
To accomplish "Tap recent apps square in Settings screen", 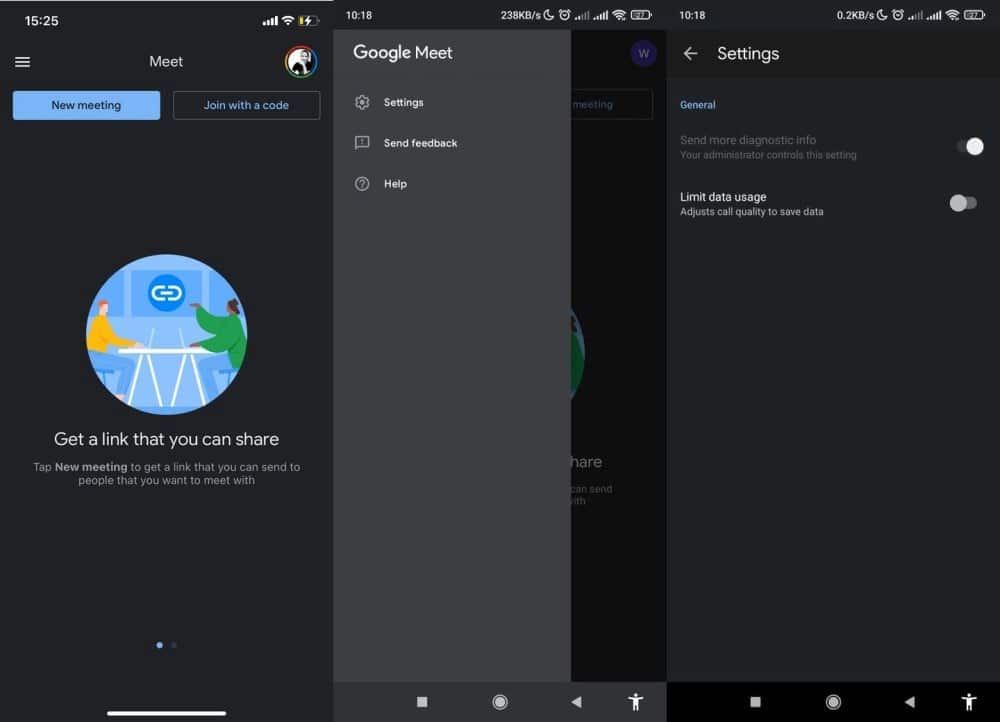I will click(x=756, y=702).
